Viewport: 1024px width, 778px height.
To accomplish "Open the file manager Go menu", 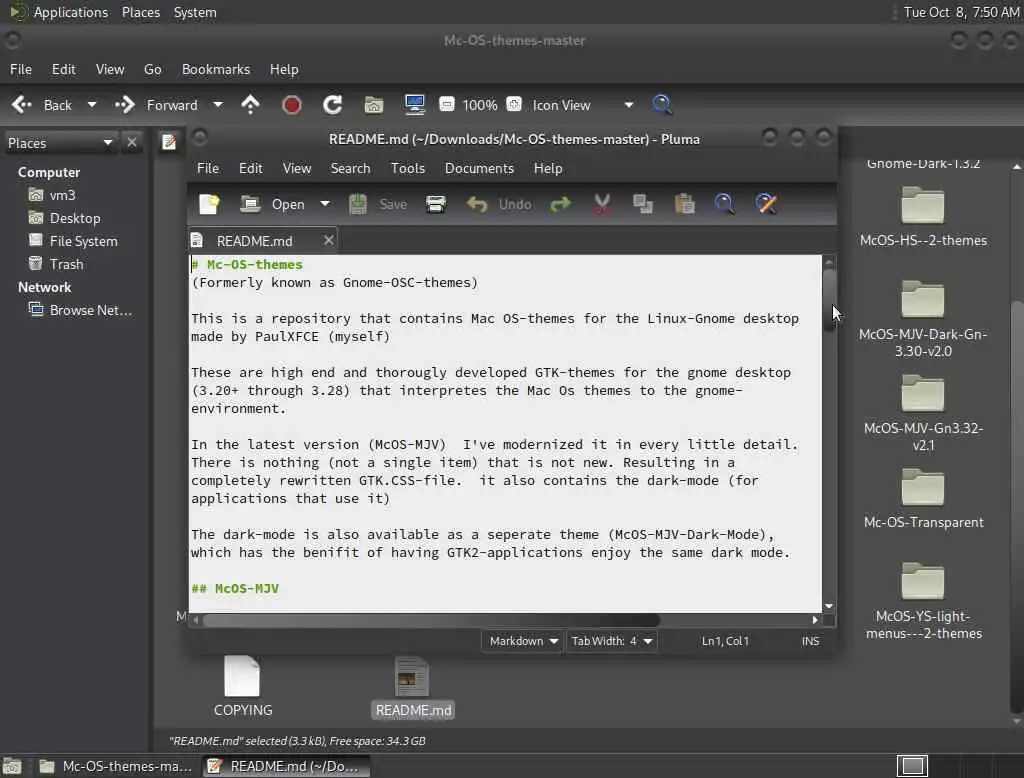I will pyautogui.click(x=152, y=69).
